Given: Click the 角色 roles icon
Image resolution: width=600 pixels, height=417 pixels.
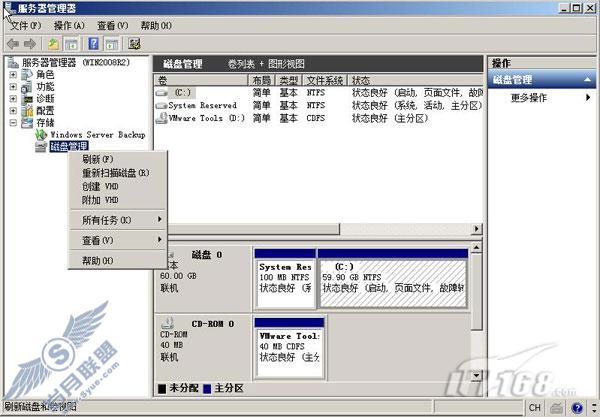Looking at the screenshot, I should (27, 75).
